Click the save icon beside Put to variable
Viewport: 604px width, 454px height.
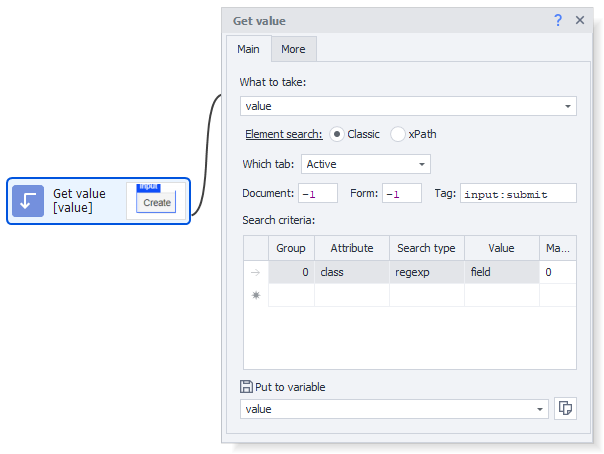pyautogui.click(x=247, y=387)
